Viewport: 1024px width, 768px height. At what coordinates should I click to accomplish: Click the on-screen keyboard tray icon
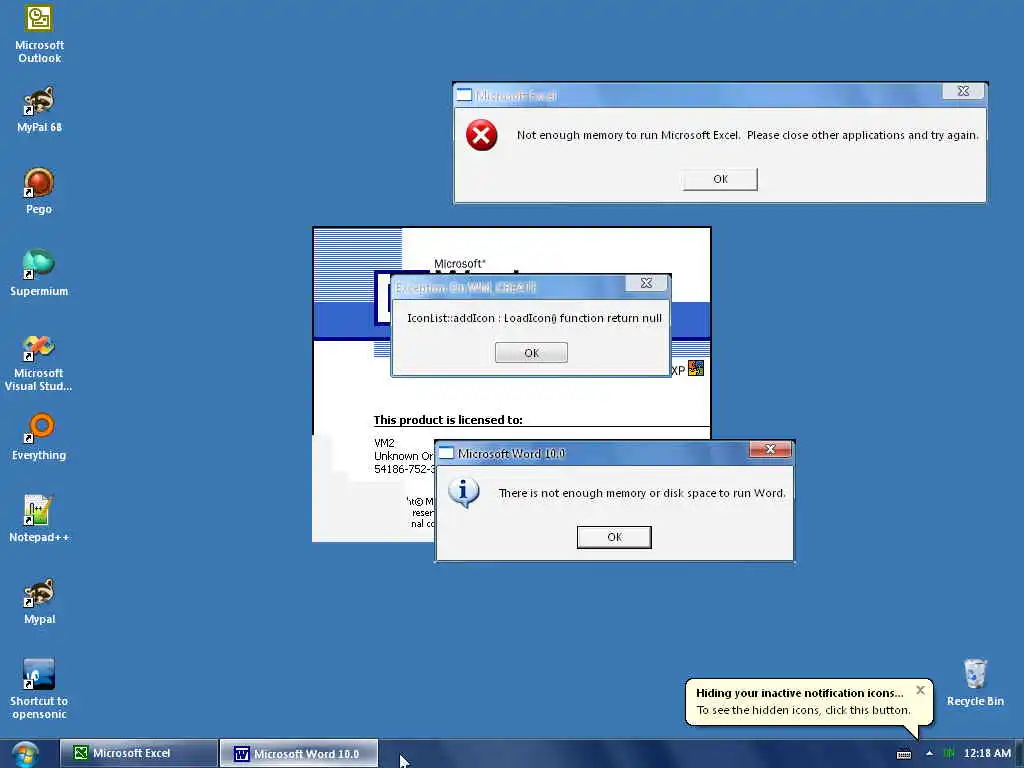tap(904, 754)
